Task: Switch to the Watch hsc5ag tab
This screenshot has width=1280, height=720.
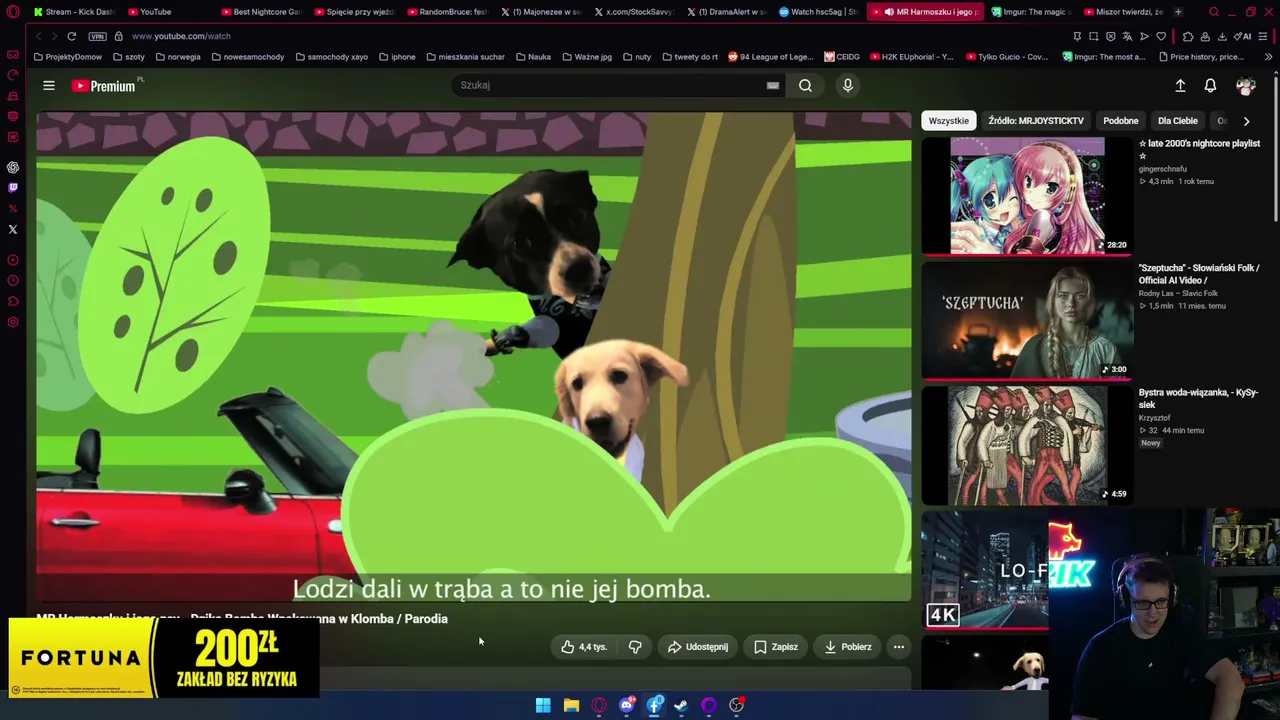Action: tap(818, 12)
